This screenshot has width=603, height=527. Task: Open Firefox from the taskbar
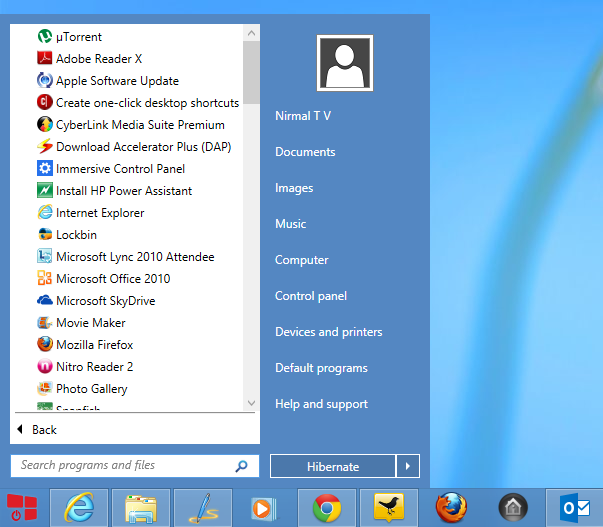[x=451, y=508]
